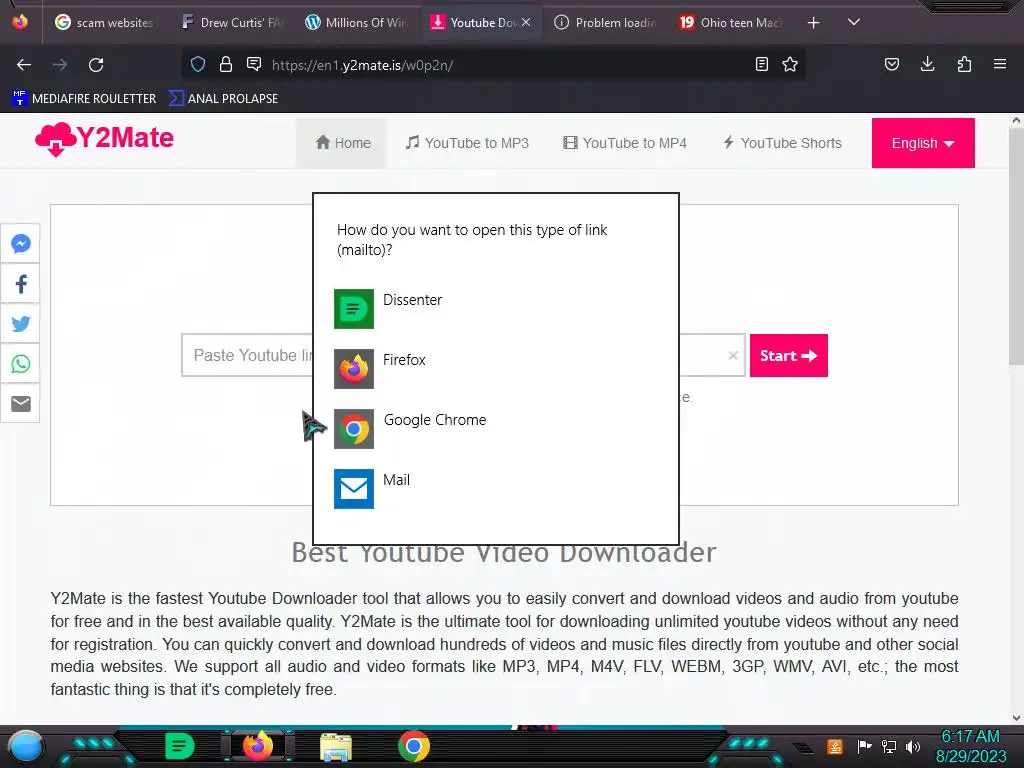The width and height of the screenshot is (1024, 768).
Task: Expand the English language dropdown
Action: pos(923,143)
